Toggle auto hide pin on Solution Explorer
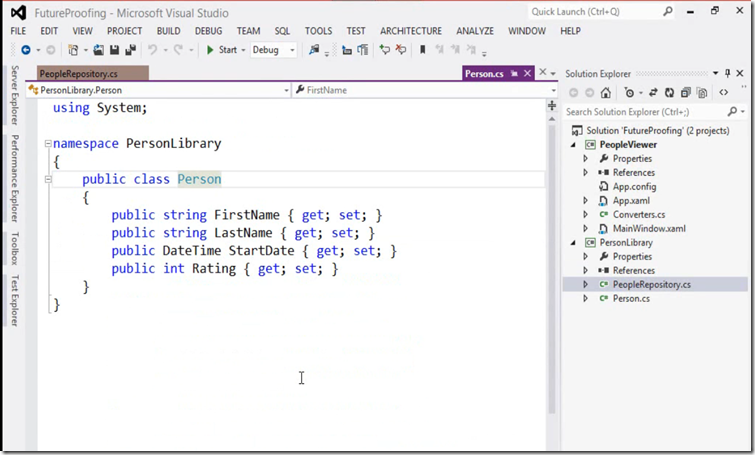This screenshot has width=755, height=455. tap(728, 73)
